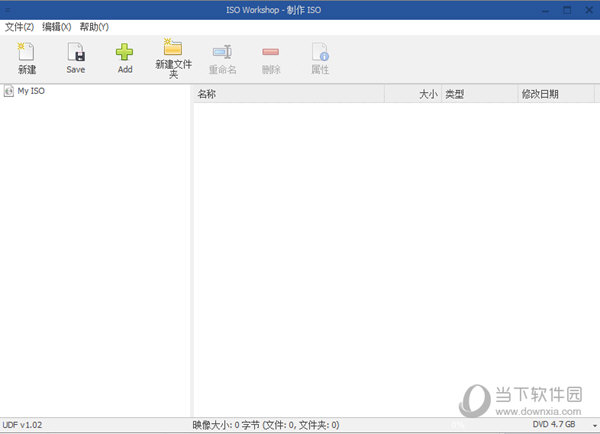Click the 映像大小: 0 字节 status text
The image size is (600, 434).
pyautogui.click(x=266, y=425)
